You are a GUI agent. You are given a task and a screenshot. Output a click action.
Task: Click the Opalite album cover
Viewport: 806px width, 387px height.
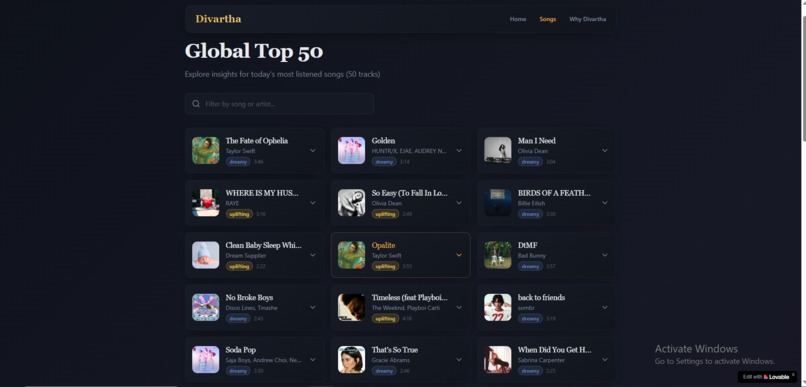(x=352, y=255)
